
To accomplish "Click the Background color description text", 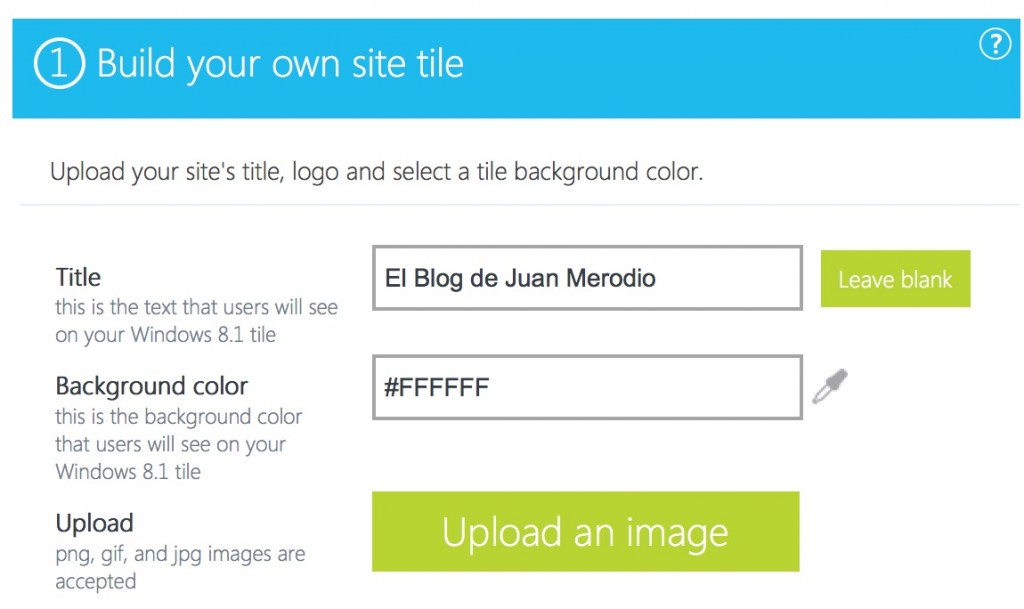I will tap(178, 444).
